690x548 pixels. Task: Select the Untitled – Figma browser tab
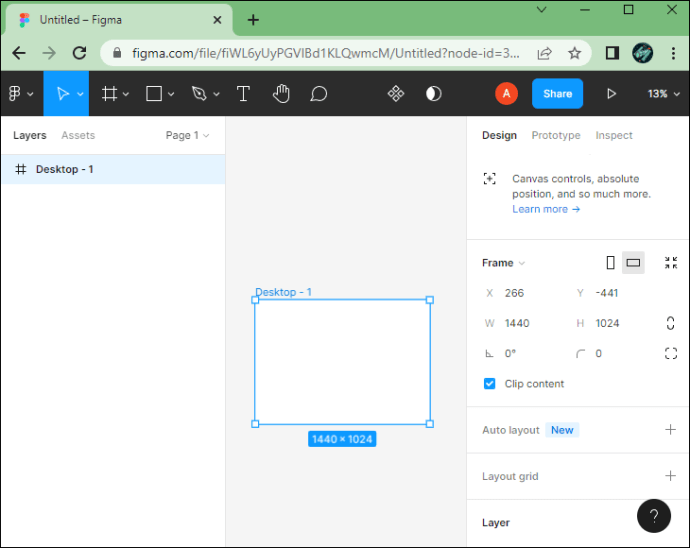pos(118,20)
